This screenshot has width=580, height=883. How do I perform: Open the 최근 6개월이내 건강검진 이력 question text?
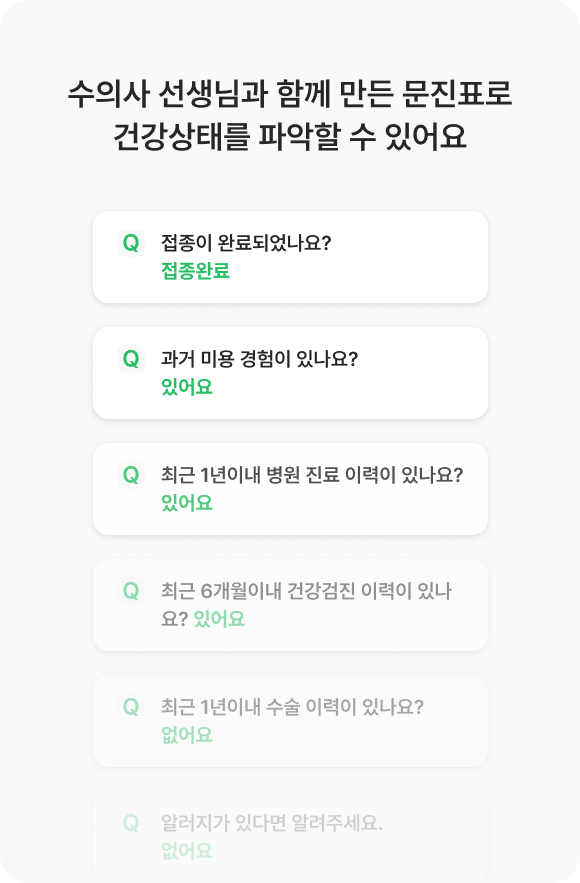pyautogui.click(x=306, y=605)
